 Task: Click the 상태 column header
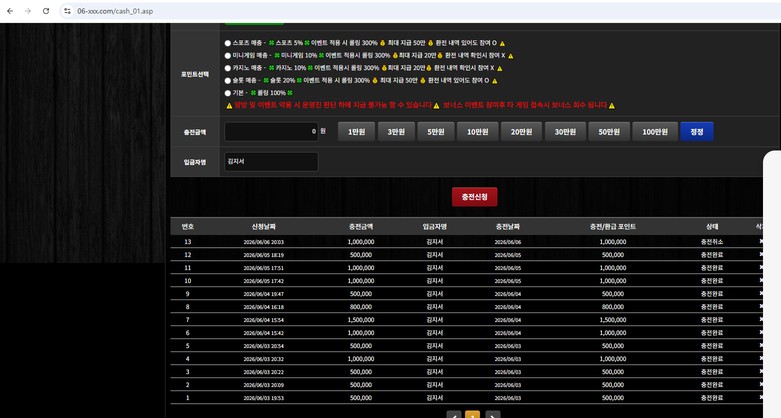[x=712, y=226]
